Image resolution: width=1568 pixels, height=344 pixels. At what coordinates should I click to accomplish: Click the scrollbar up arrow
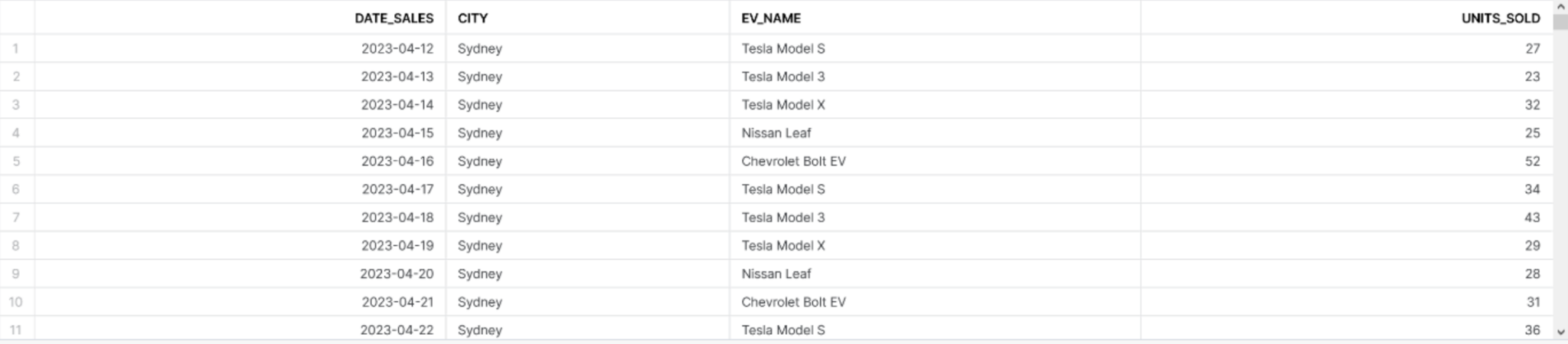[1561, 6]
